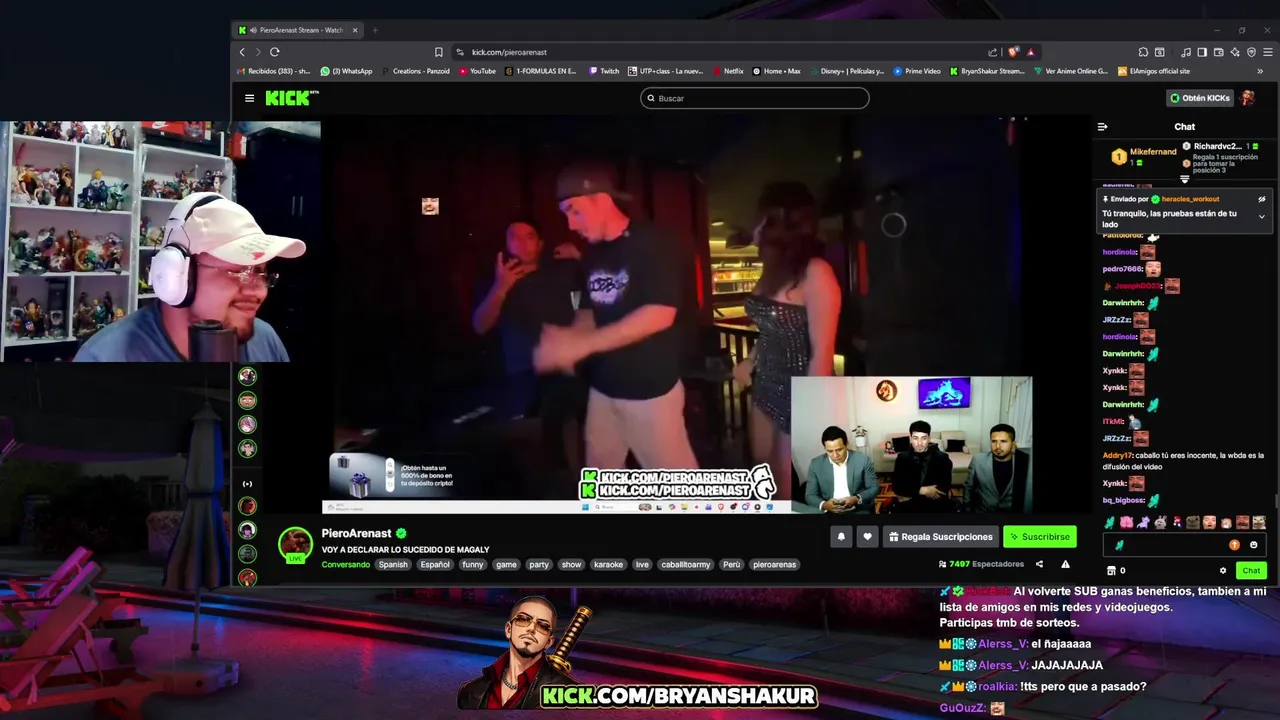Select the Español tag

point(435,565)
